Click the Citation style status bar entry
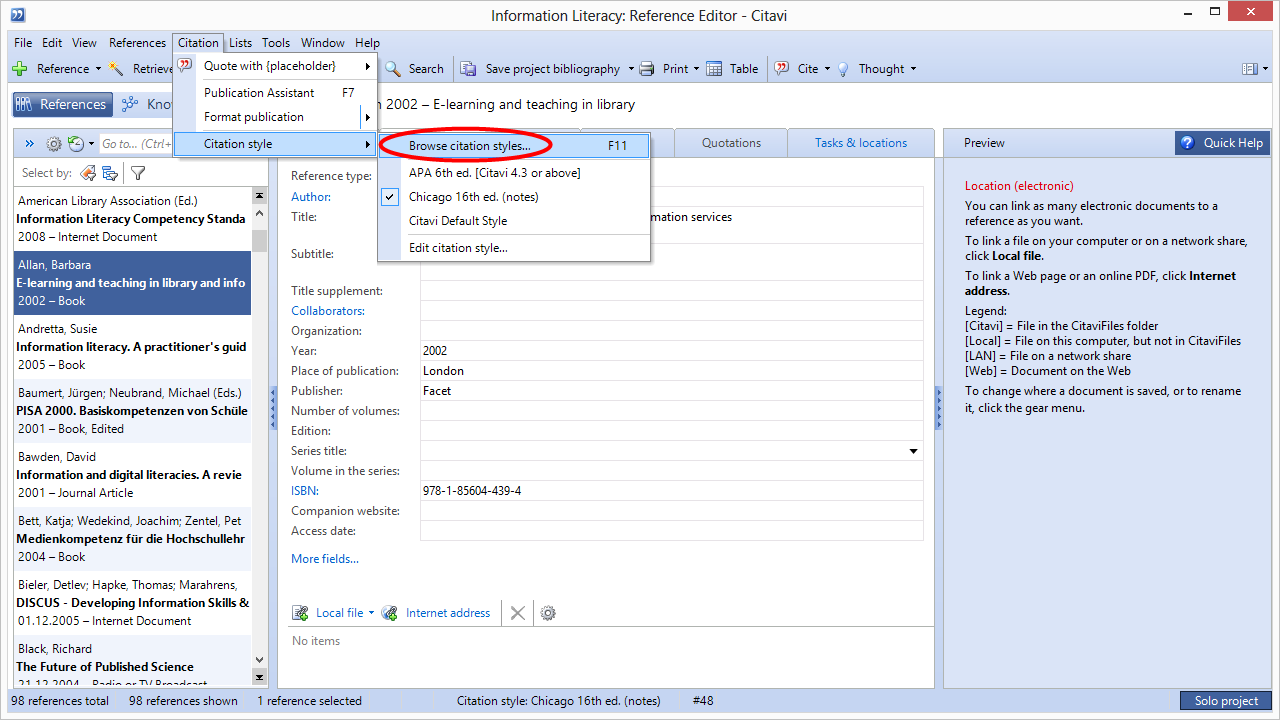 coord(559,701)
